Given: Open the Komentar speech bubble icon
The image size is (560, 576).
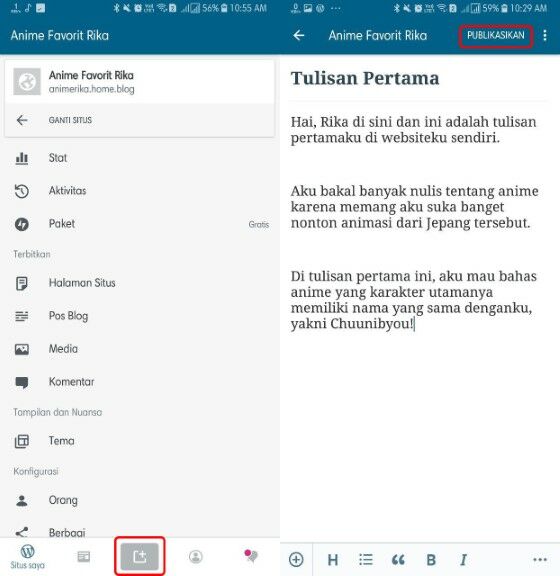Looking at the screenshot, I should pos(22,382).
